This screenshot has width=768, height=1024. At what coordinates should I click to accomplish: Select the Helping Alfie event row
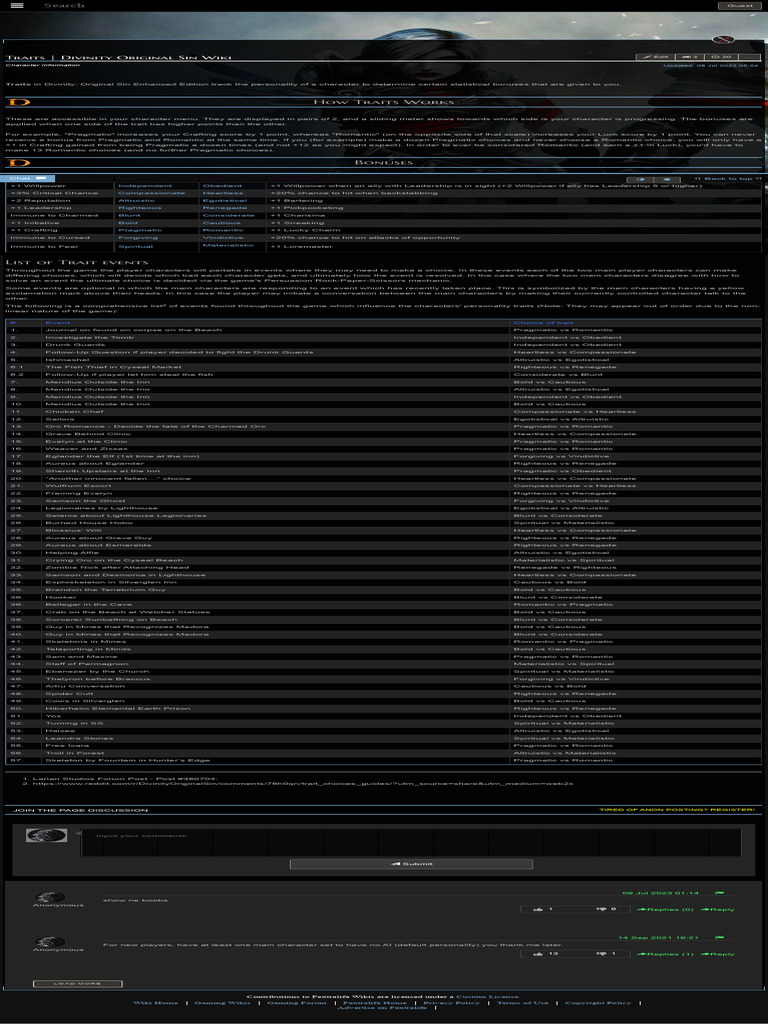pyautogui.click(x=383, y=552)
